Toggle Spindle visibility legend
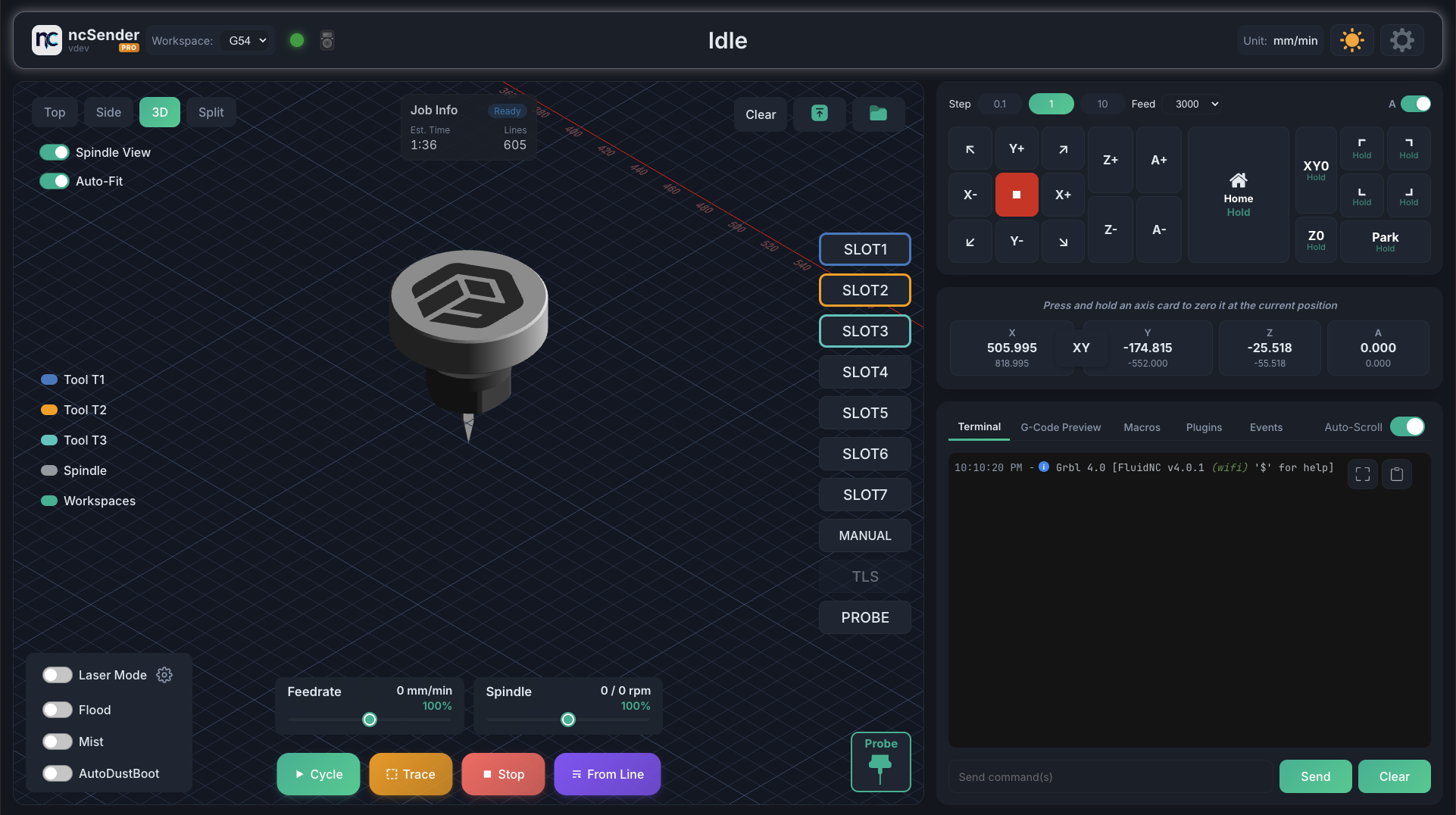 [x=73, y=470]
